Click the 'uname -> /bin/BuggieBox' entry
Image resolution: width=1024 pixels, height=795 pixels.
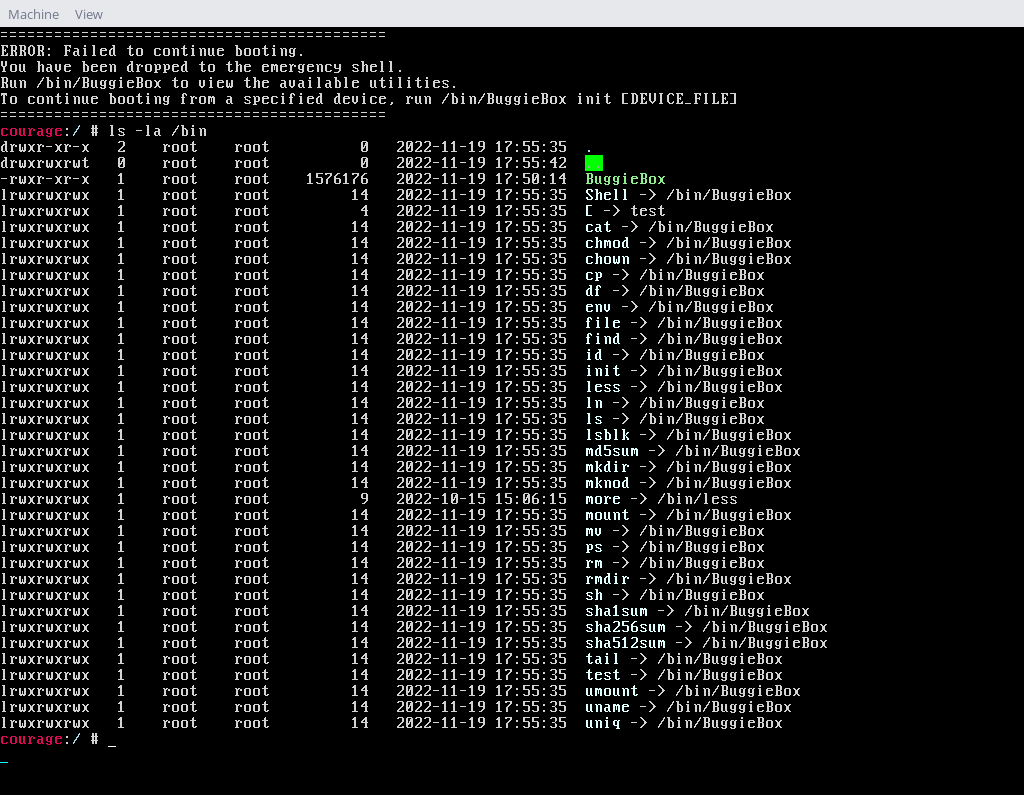(688, 707)
